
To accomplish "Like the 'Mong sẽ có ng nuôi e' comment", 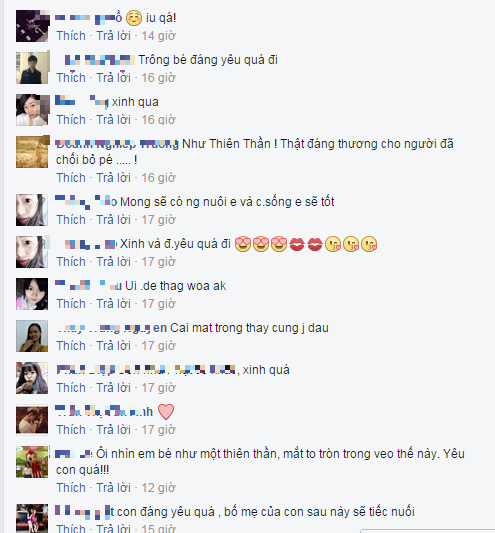I will click(71, 220).
